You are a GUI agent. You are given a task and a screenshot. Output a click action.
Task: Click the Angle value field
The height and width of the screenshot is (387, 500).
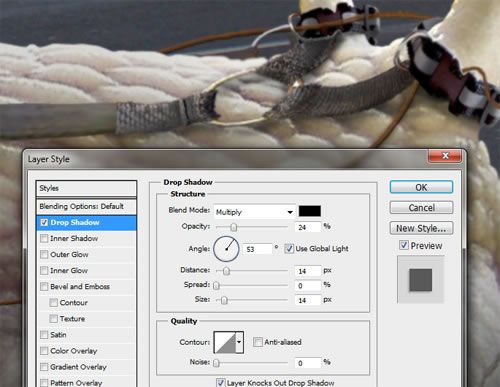pos(258,249)
